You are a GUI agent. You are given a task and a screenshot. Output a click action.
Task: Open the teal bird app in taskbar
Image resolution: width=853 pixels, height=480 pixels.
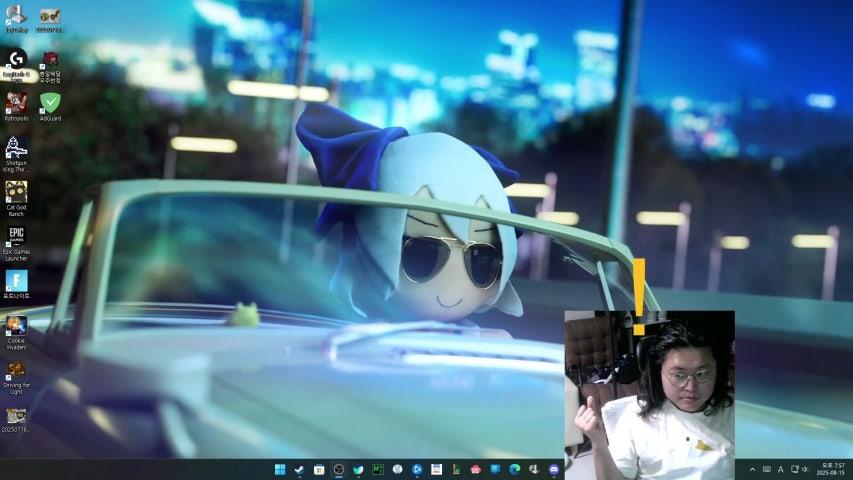click(x=358, y=469)
